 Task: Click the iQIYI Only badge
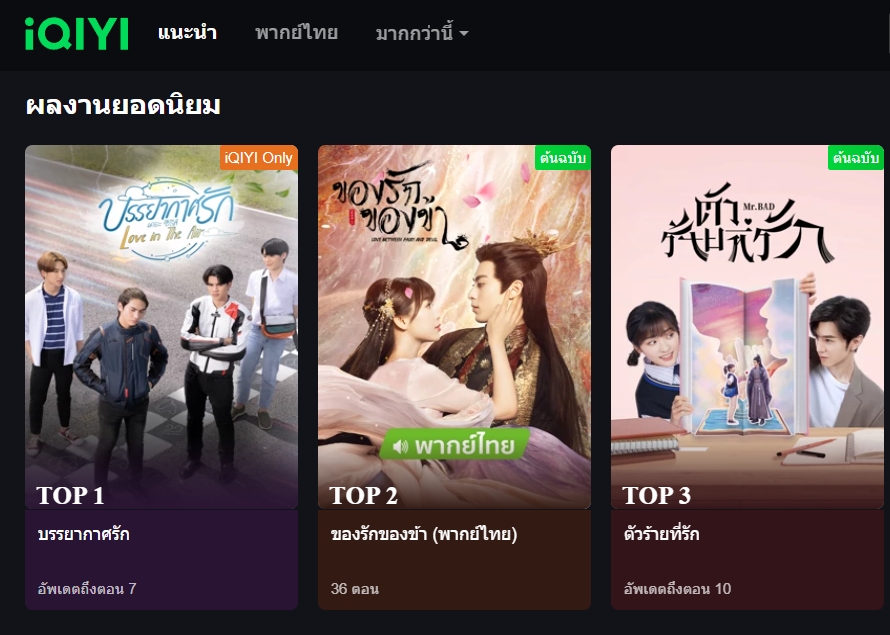[x=259, y=158]
